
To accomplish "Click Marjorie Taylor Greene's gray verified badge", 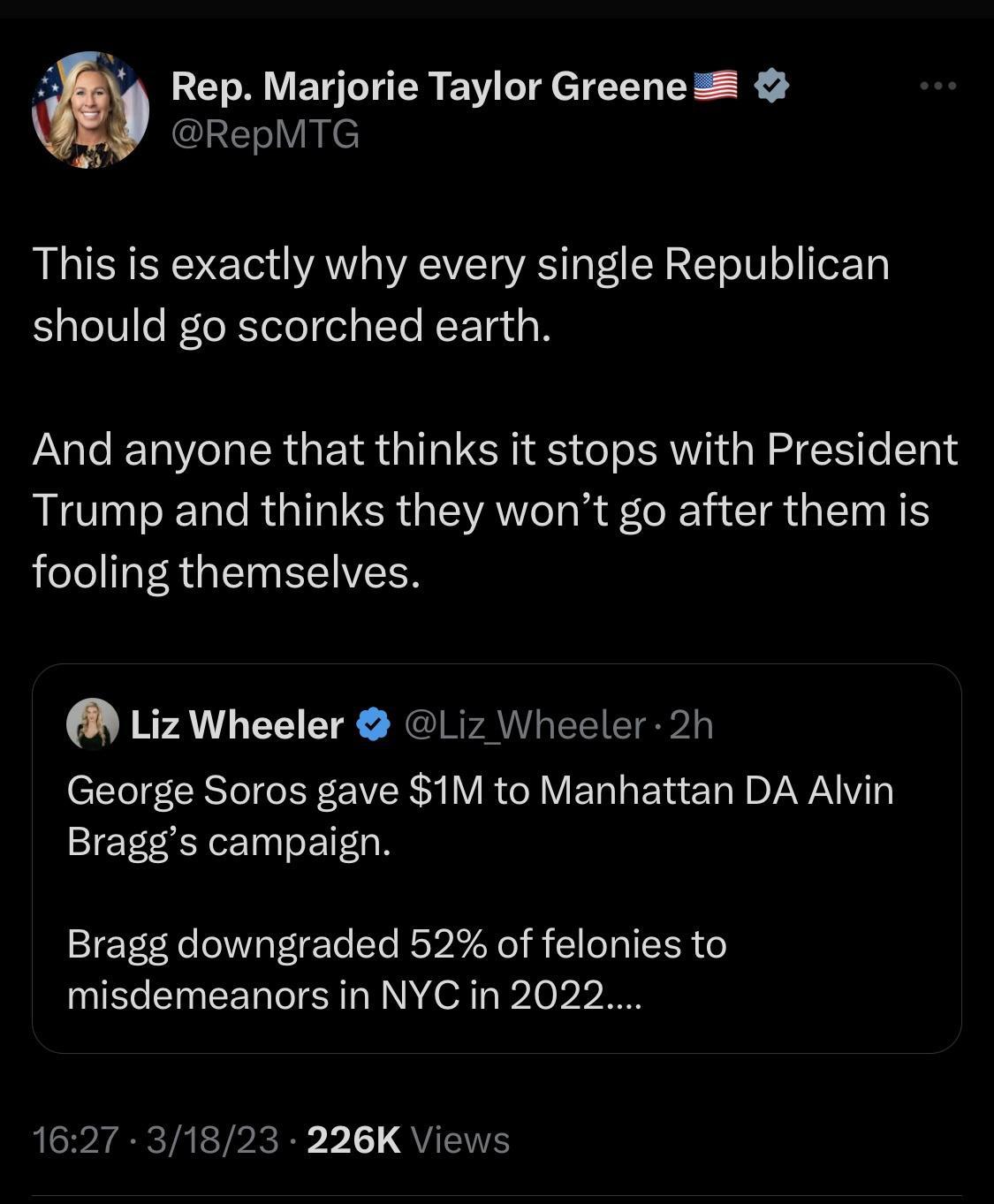I will 772,86.
